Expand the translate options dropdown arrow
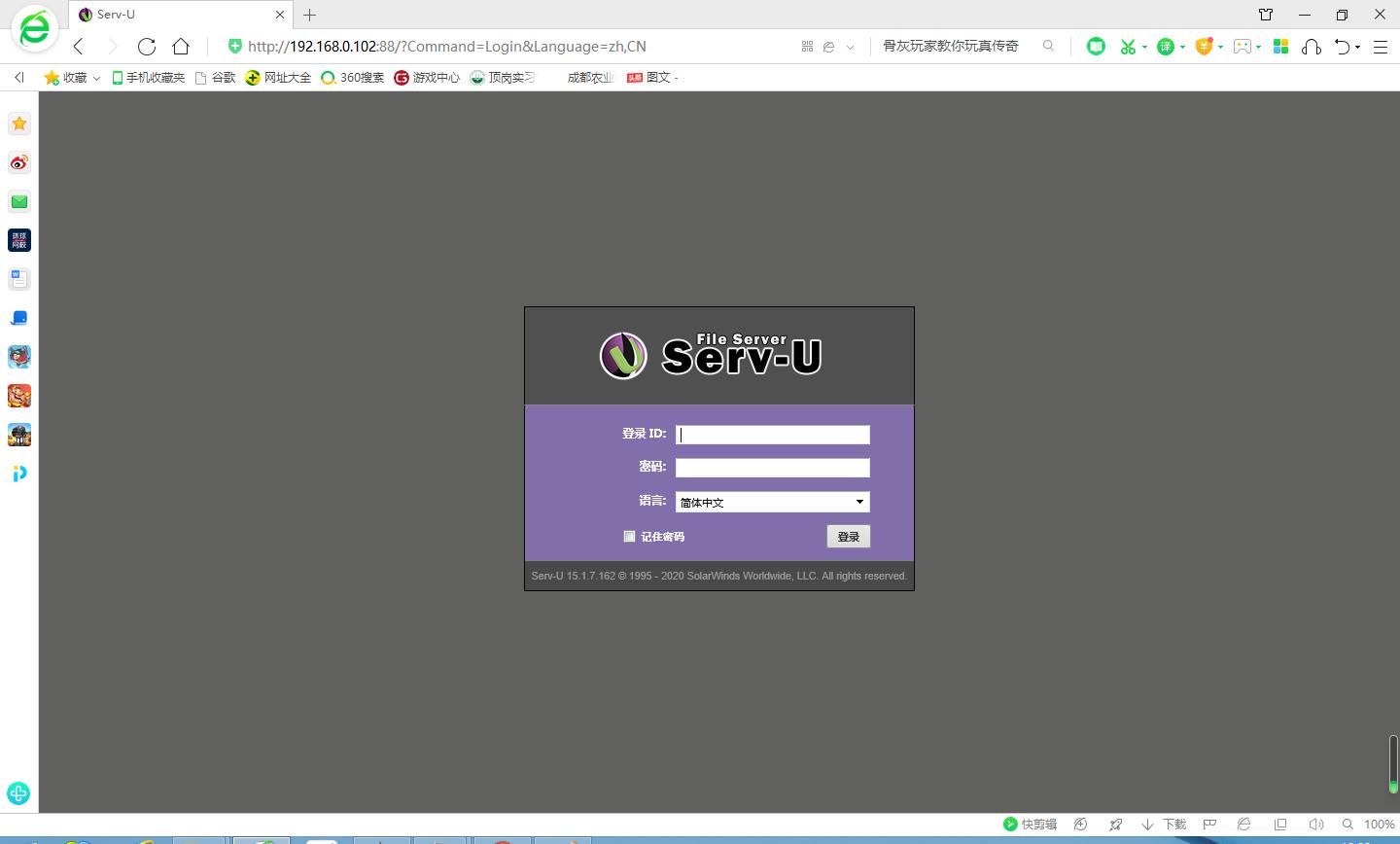The width and height of the screenshot is (1400, 844). coord(1182,47)
